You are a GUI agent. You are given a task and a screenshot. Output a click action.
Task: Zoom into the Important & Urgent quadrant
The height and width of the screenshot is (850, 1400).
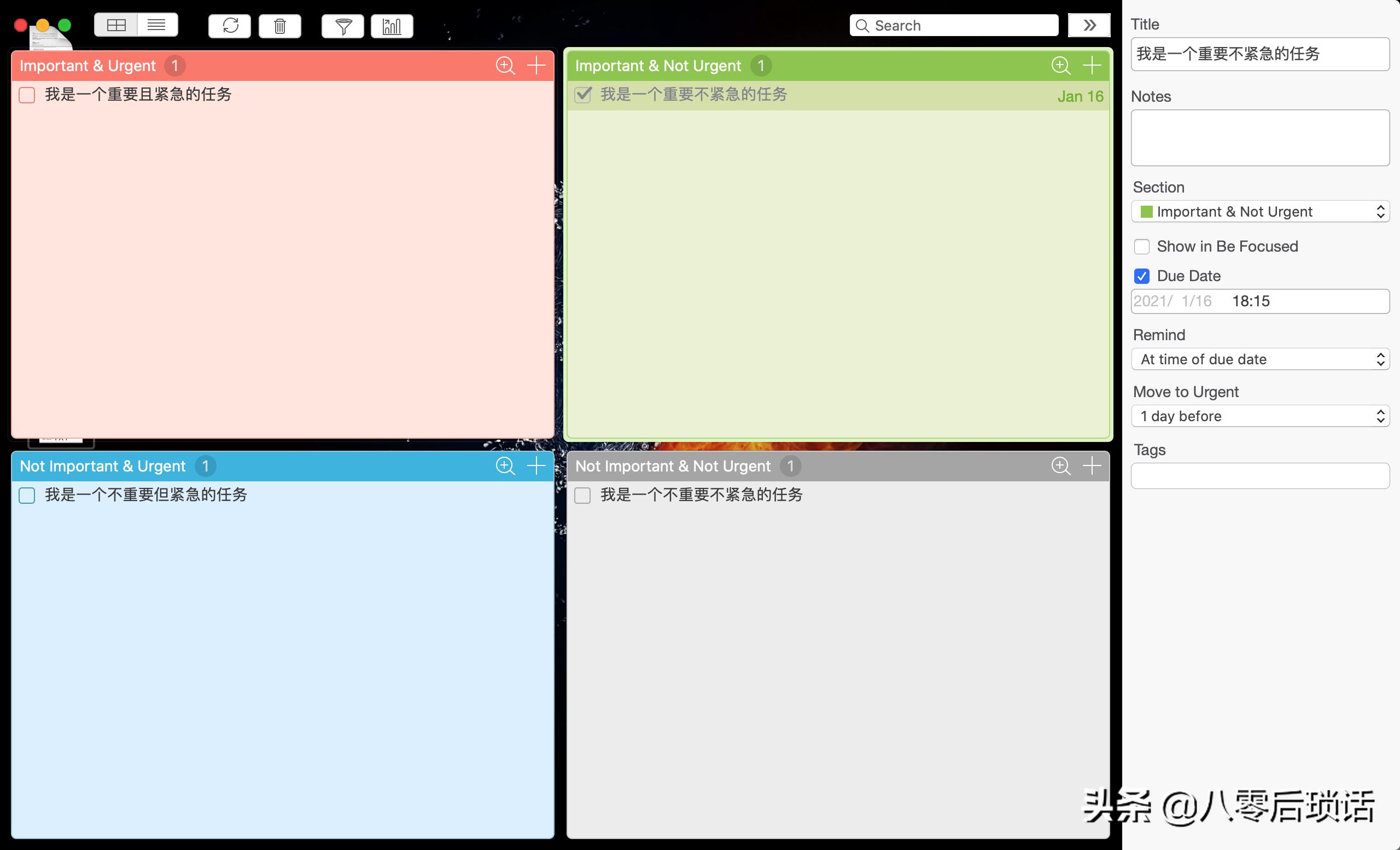[505, 66]
